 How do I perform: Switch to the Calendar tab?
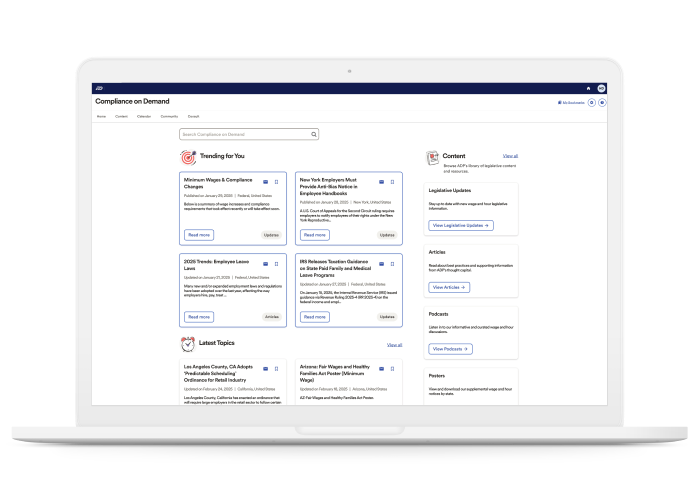tap(144, 116)
